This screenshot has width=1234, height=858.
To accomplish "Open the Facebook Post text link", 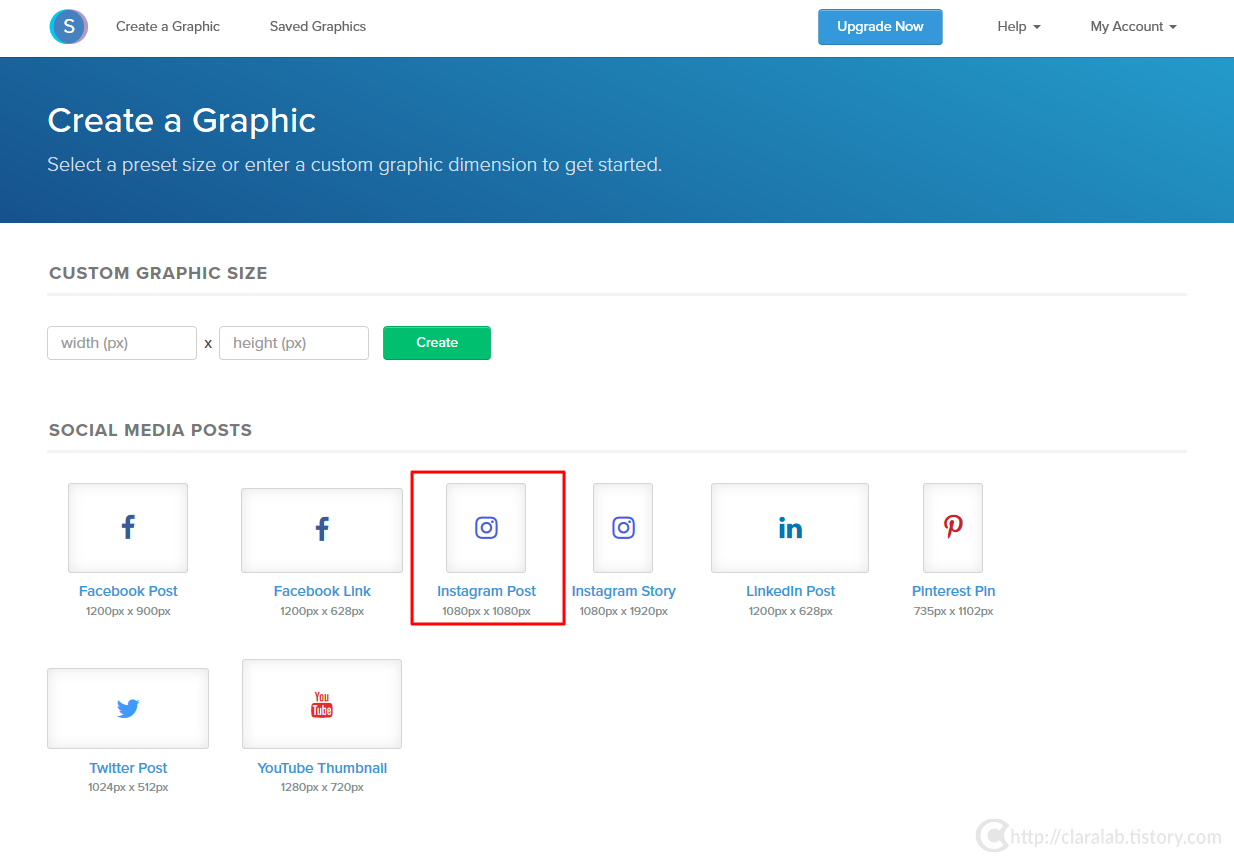I will [x=128, y=591].
